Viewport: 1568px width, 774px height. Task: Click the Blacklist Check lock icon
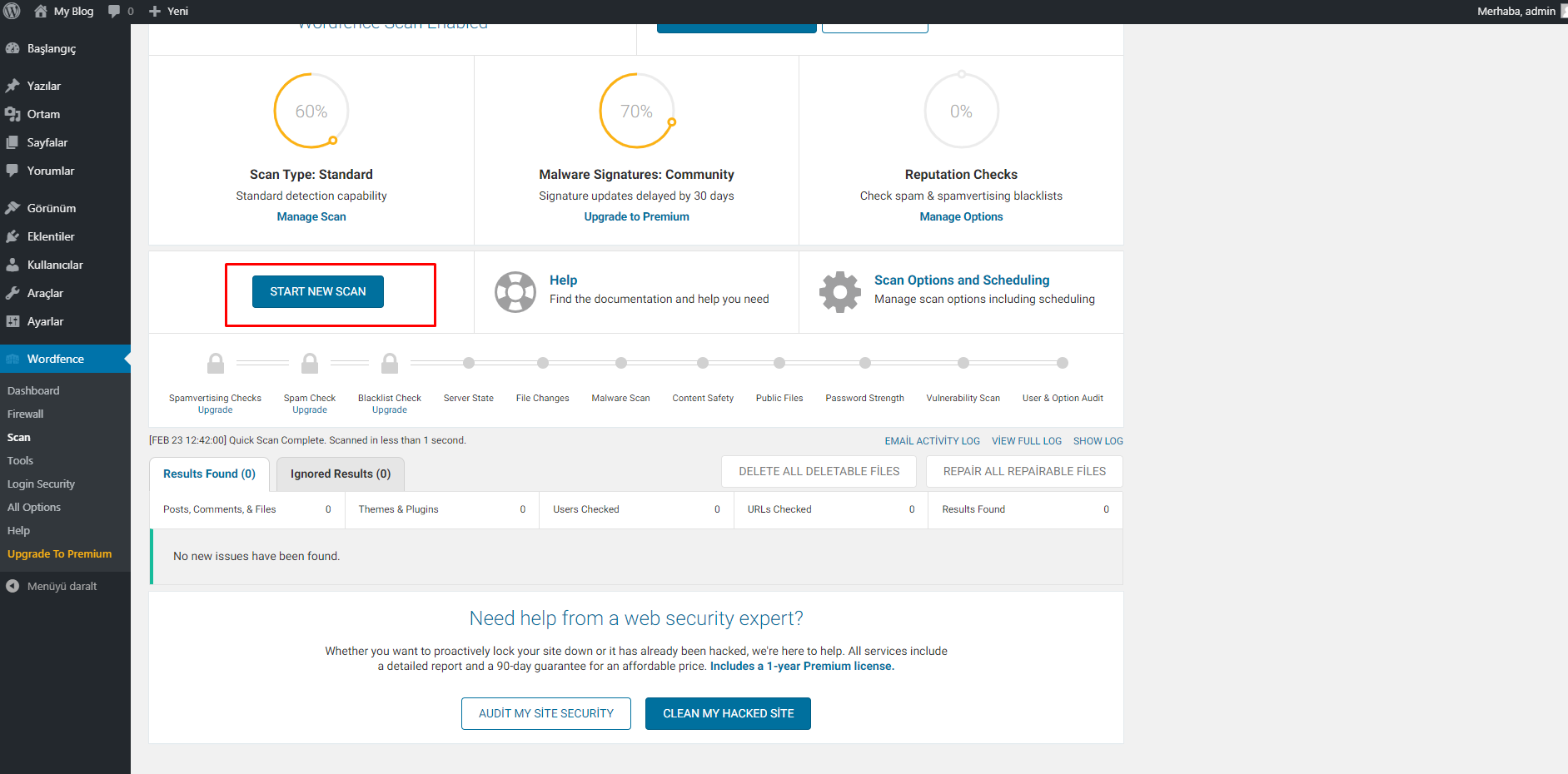click(390, 363)
